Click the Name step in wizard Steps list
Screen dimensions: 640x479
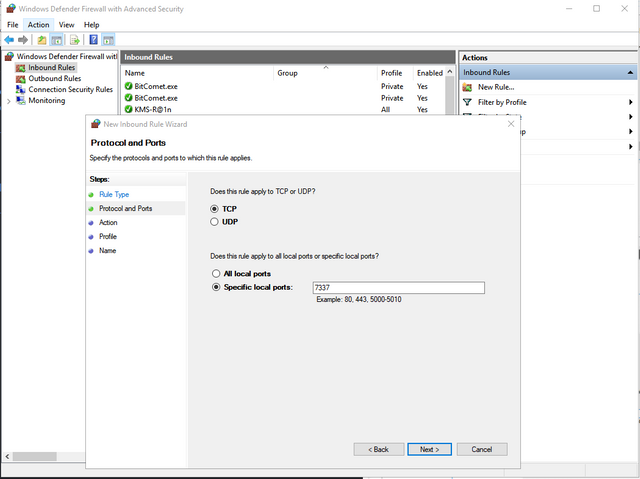(x=107, y=251)
